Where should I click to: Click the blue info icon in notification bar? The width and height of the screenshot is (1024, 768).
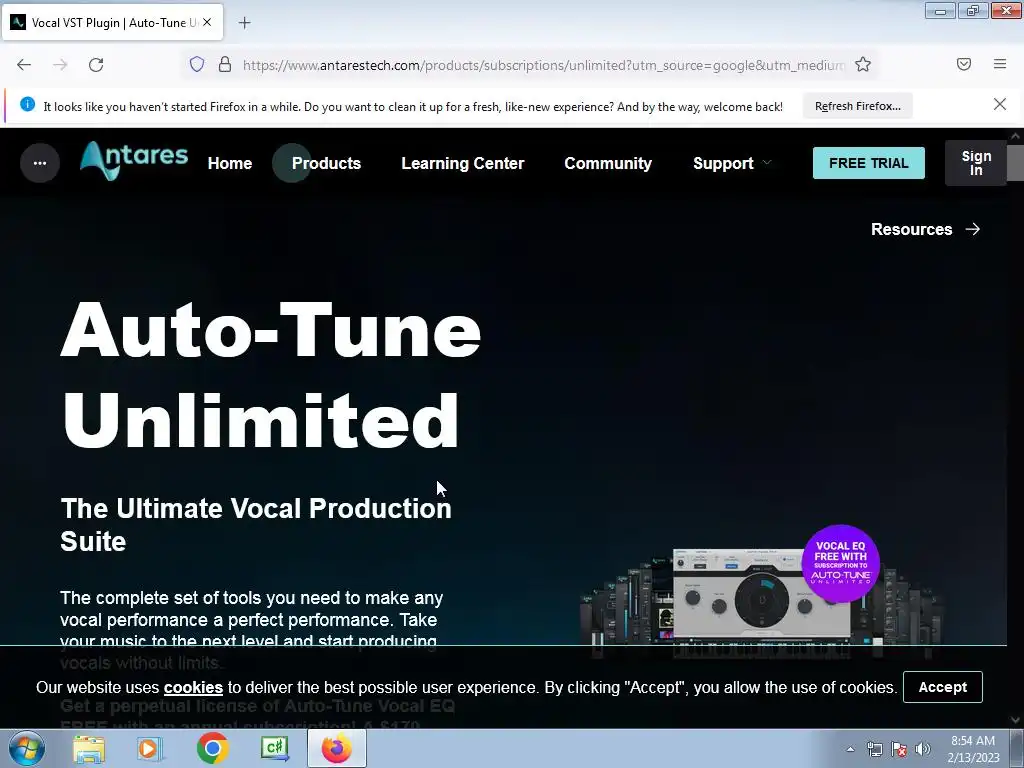pos(27,104)
